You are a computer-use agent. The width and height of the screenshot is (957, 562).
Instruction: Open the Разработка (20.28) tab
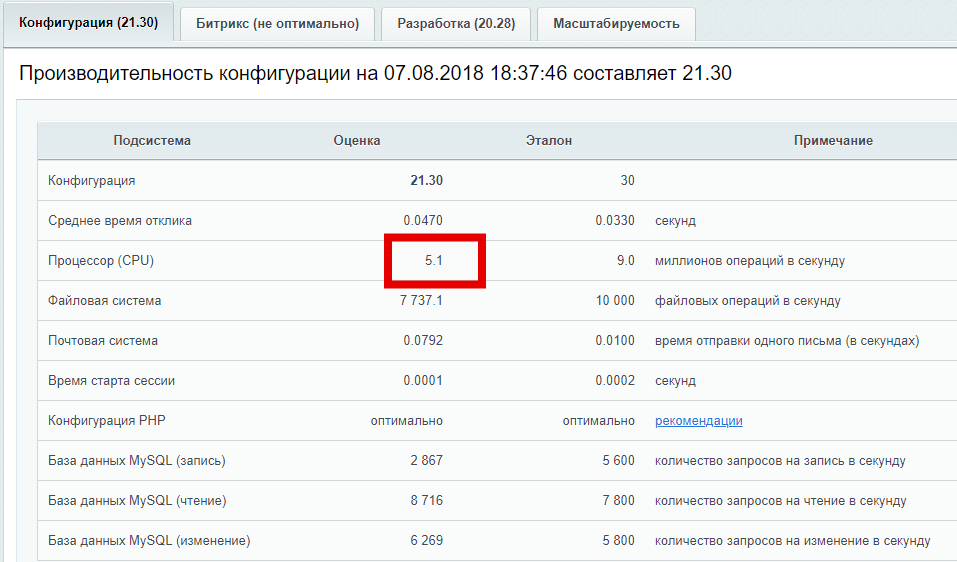(456, 24)
